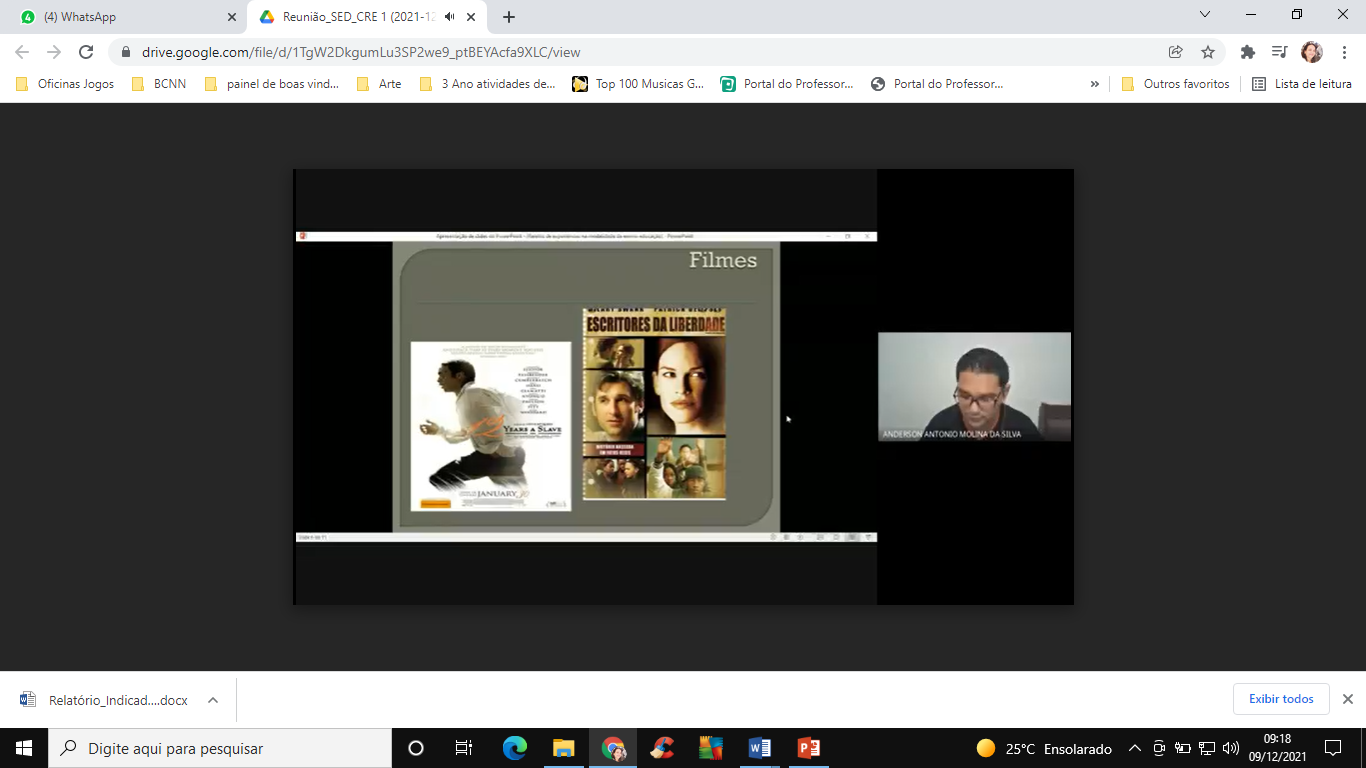1366x768 pixels.
Task: Open network tray icon
Action: point(1207,748)
